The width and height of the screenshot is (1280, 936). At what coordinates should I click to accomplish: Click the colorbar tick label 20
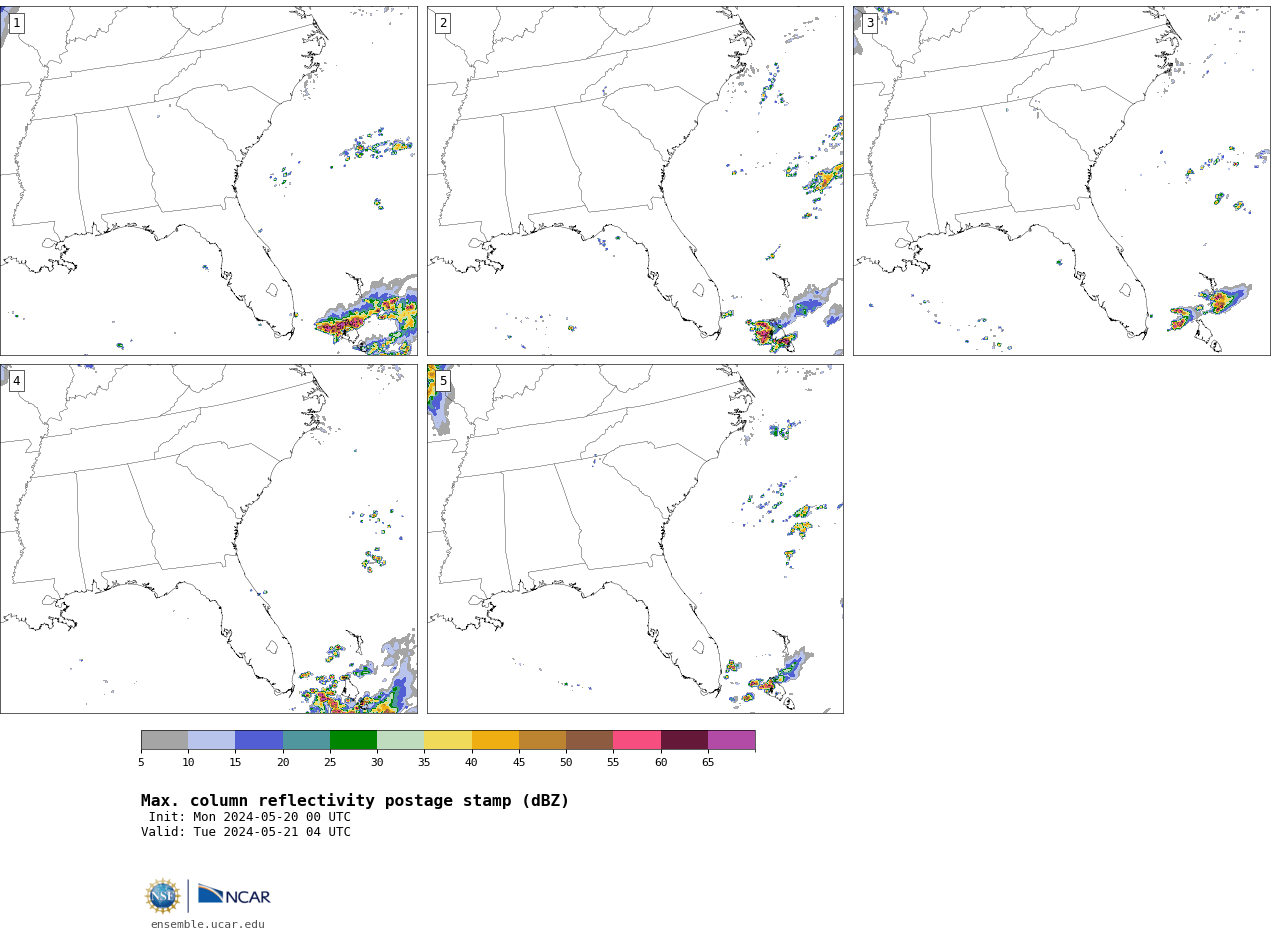point(283,763)
